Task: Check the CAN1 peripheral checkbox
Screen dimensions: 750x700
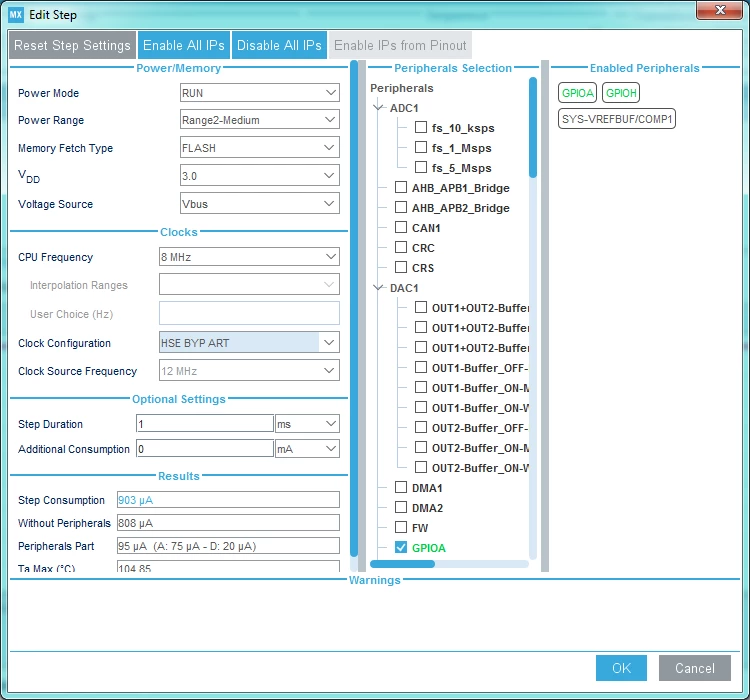Action: click(x=401, y=227)
